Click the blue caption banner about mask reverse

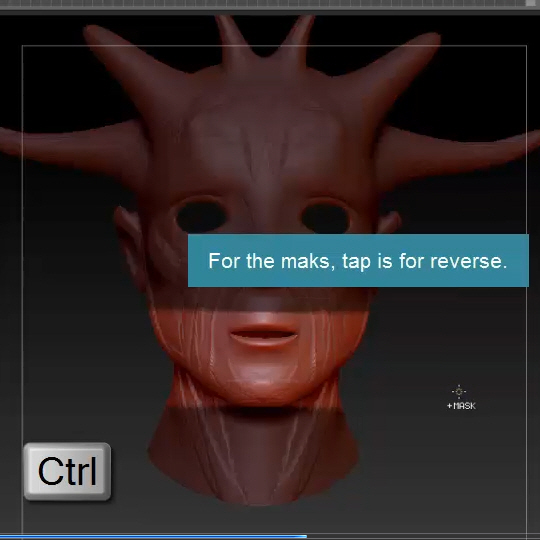(358, 261)
